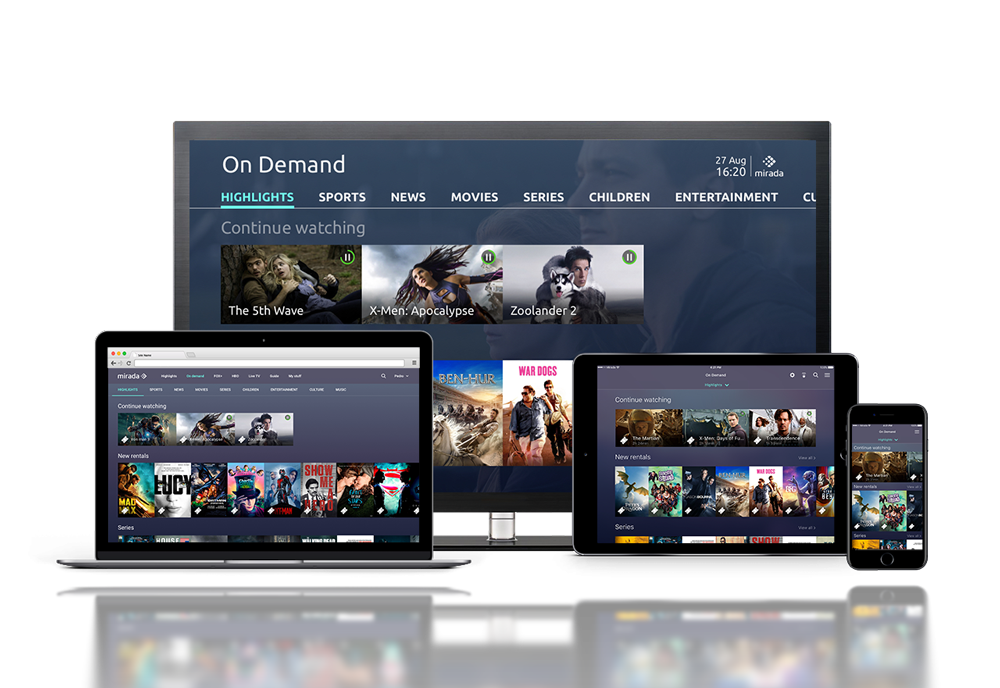Expand the Highlights dropdown on the phone

tap(887, 439)
